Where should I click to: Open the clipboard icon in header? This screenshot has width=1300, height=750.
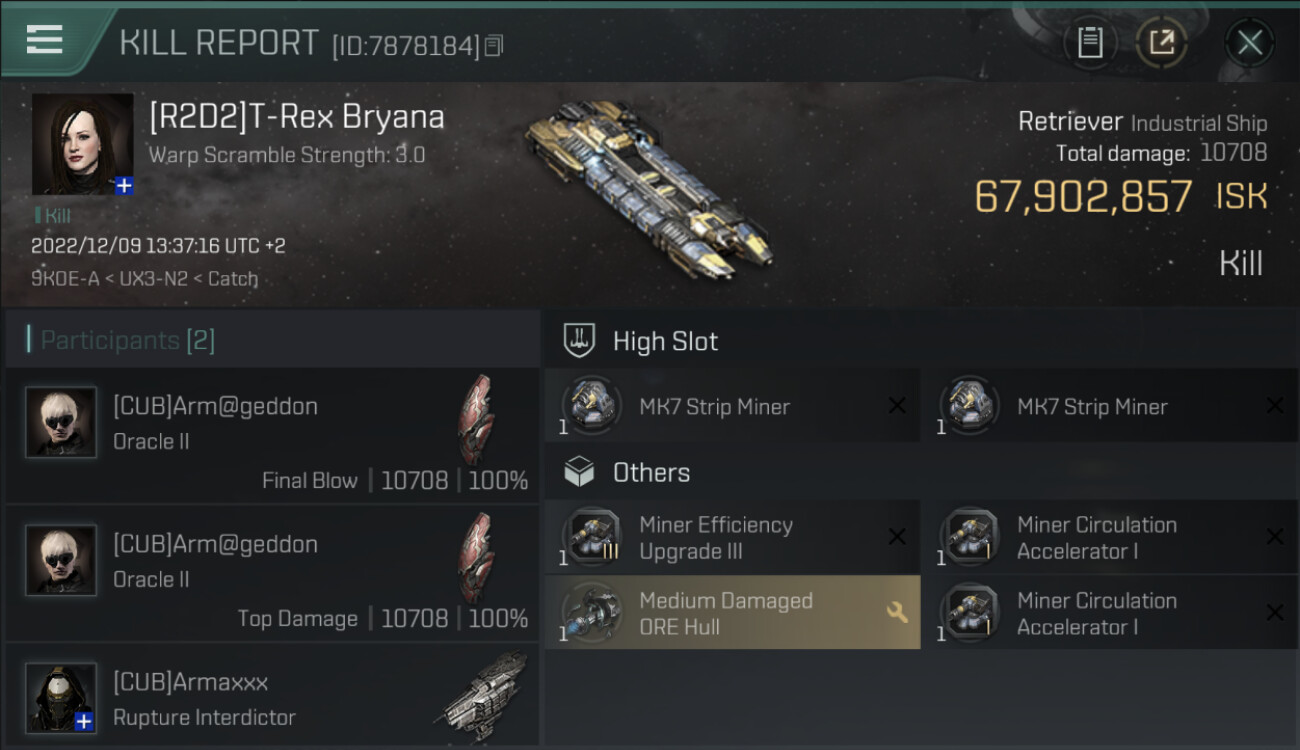1090,43
